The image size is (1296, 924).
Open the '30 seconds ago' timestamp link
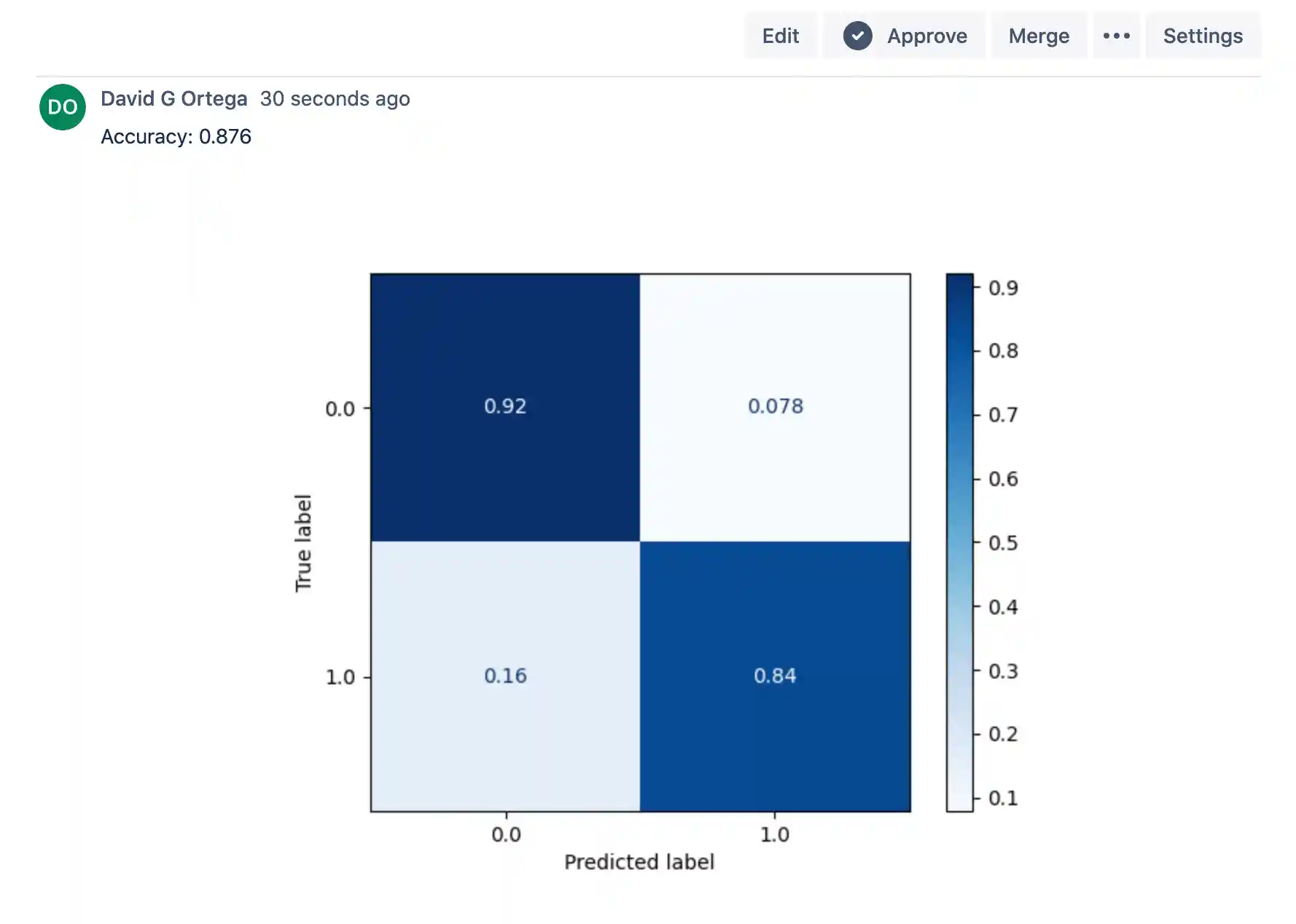tap(335, 98)
